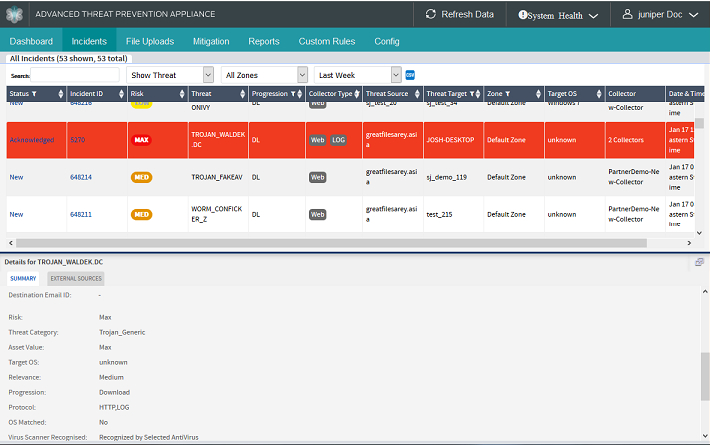The image size is (710, 445).
Task: Expand the All Zones dropdown
Action: [265, 75]
